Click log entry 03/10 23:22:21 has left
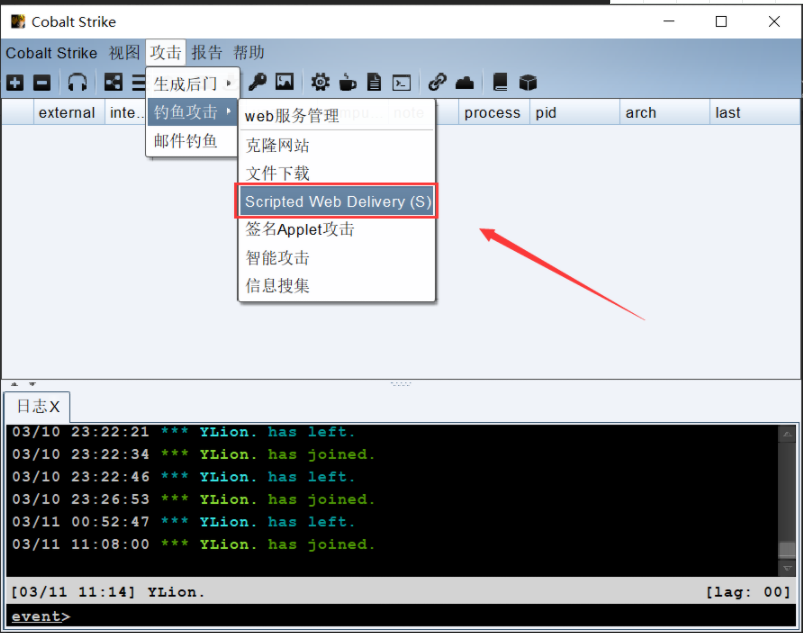This screenshot has width=803, height=633. point(183,432)
